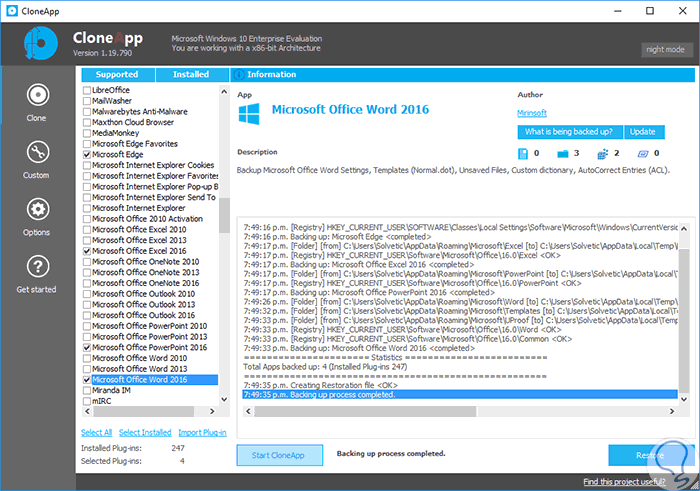Click log panel scroll down arrow
700x491 pixels.
(683, 399)
